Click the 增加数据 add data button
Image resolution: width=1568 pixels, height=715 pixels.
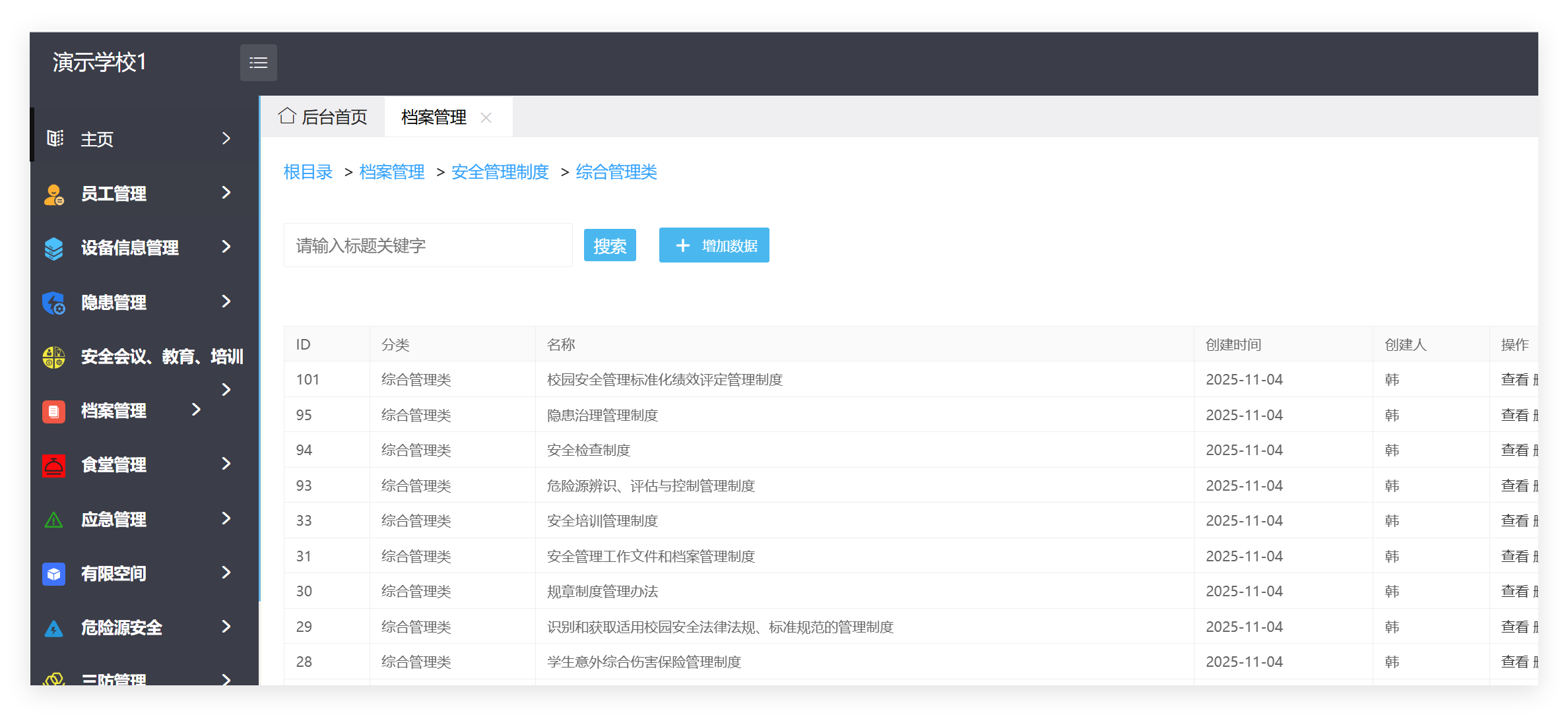click(x=713, y=245)
